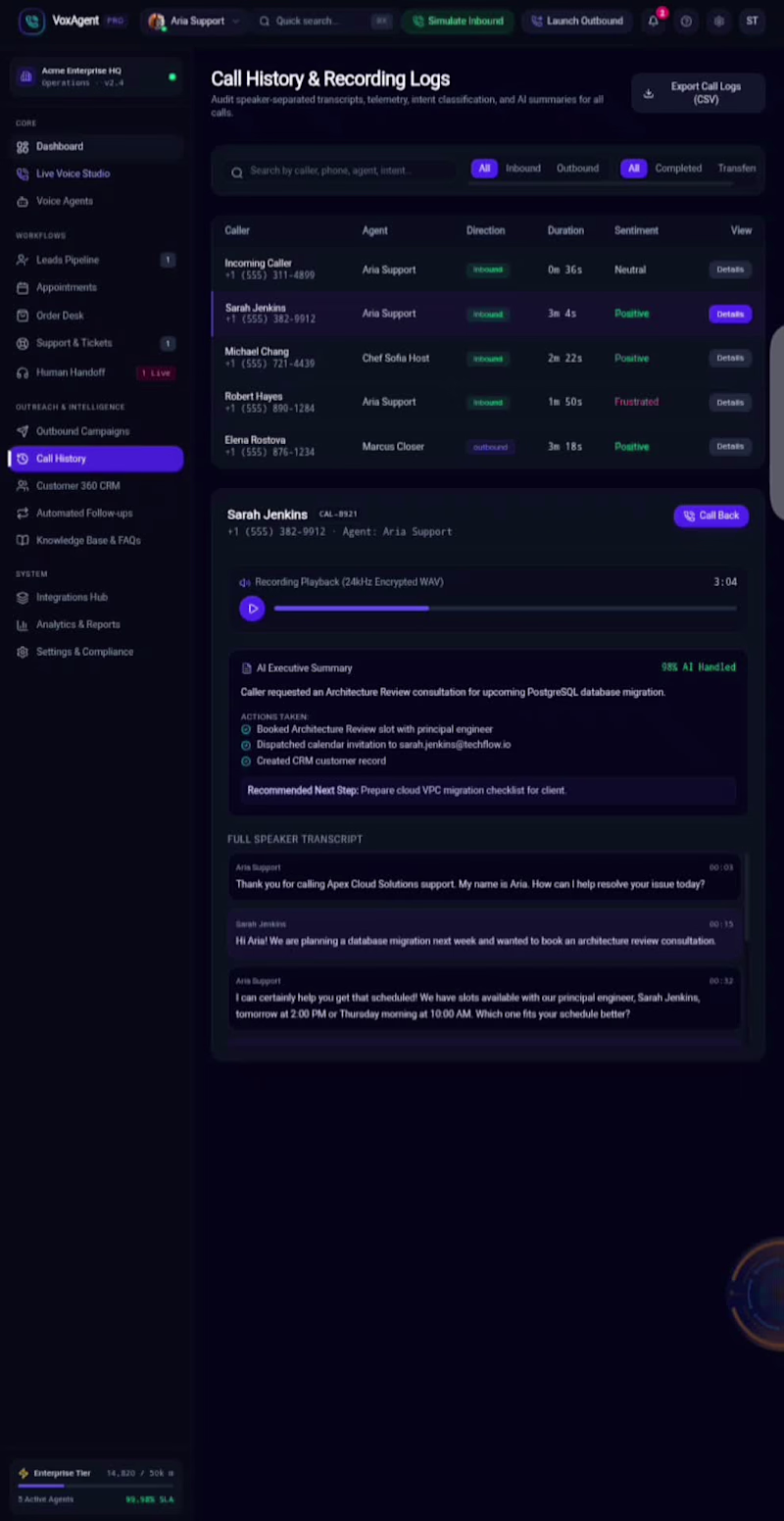Screen dimensions: 784x1521
Task: Click the help question mark icon
Action: click(686, 21)
